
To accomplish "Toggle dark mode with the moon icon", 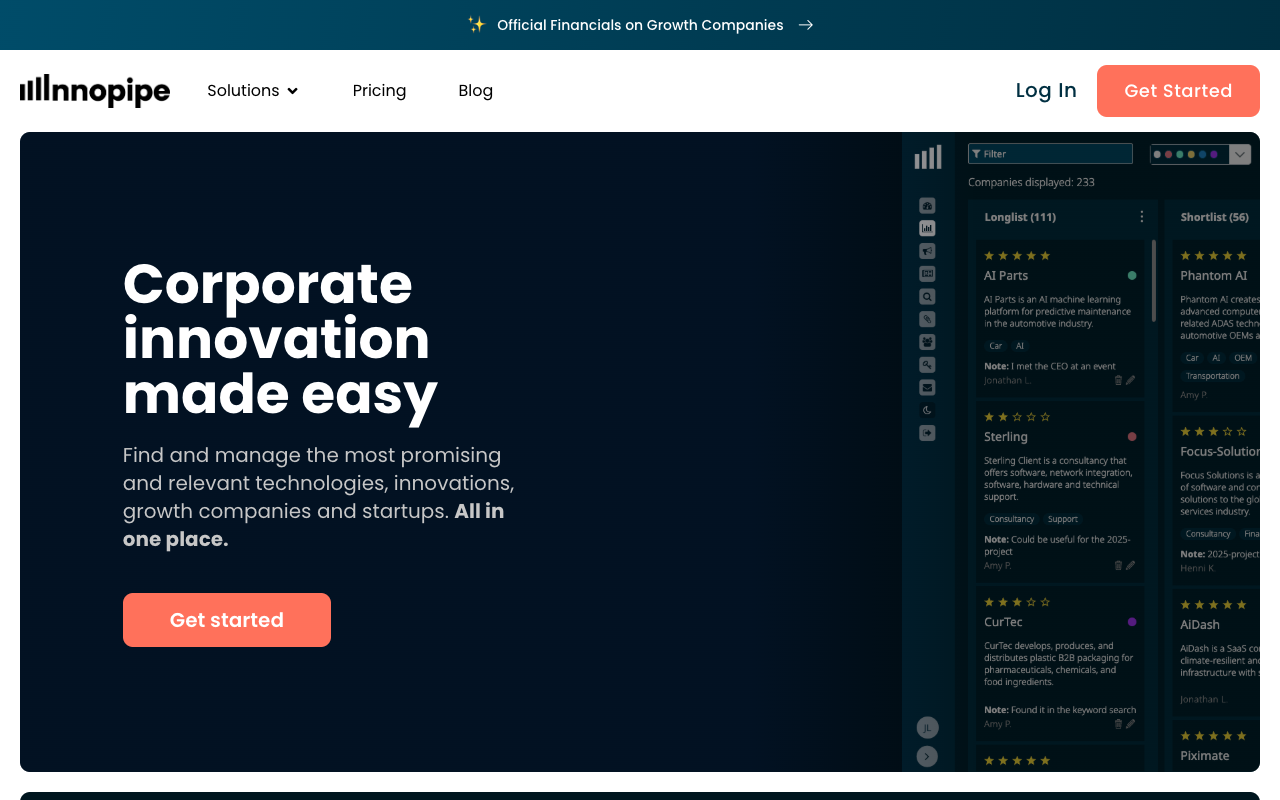I will 927,410.
